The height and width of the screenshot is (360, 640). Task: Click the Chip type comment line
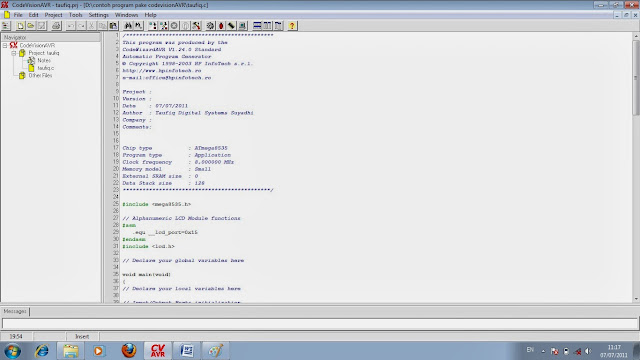[x=175, y=148]
